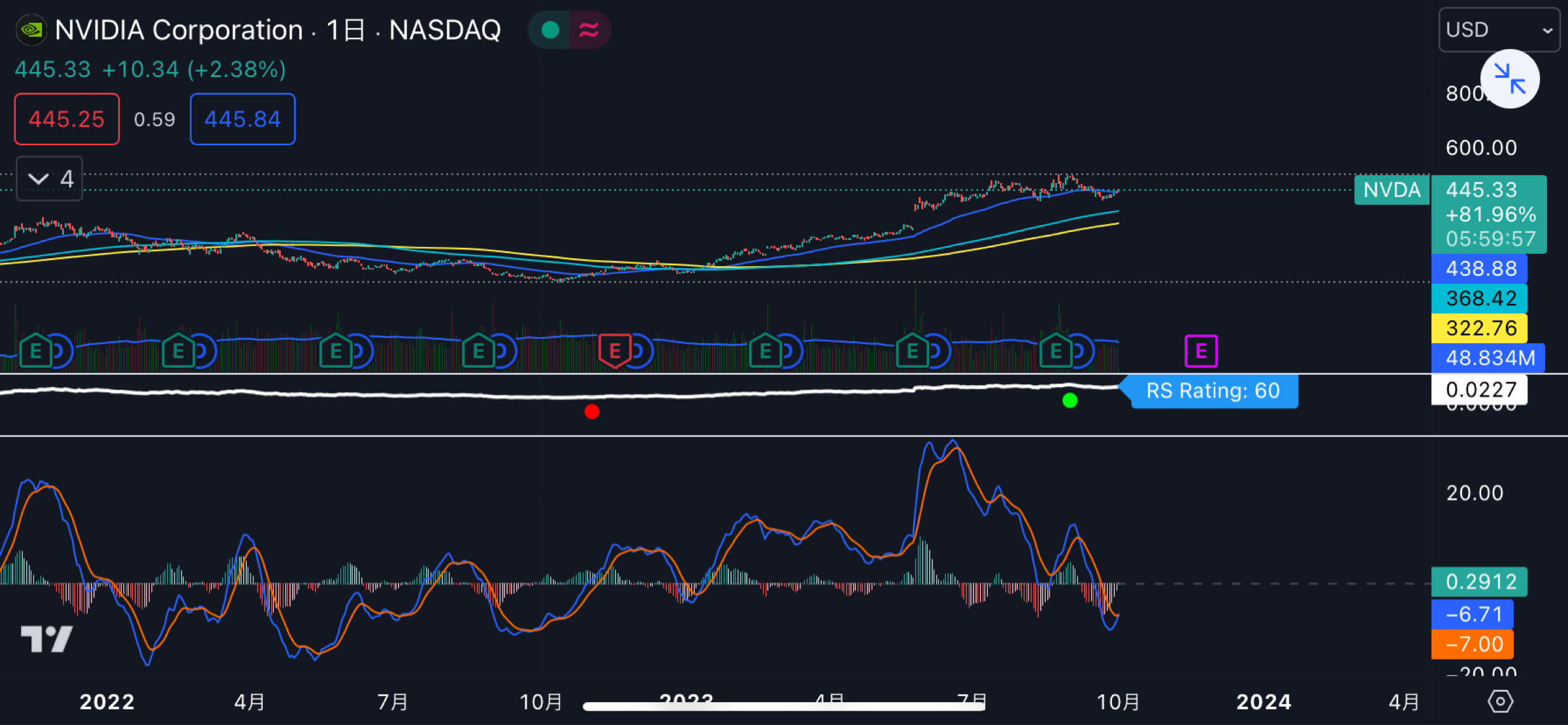1568x725 pixels.
Task: Click the red 445.25 sell button
Action: [x=66, y=119]
